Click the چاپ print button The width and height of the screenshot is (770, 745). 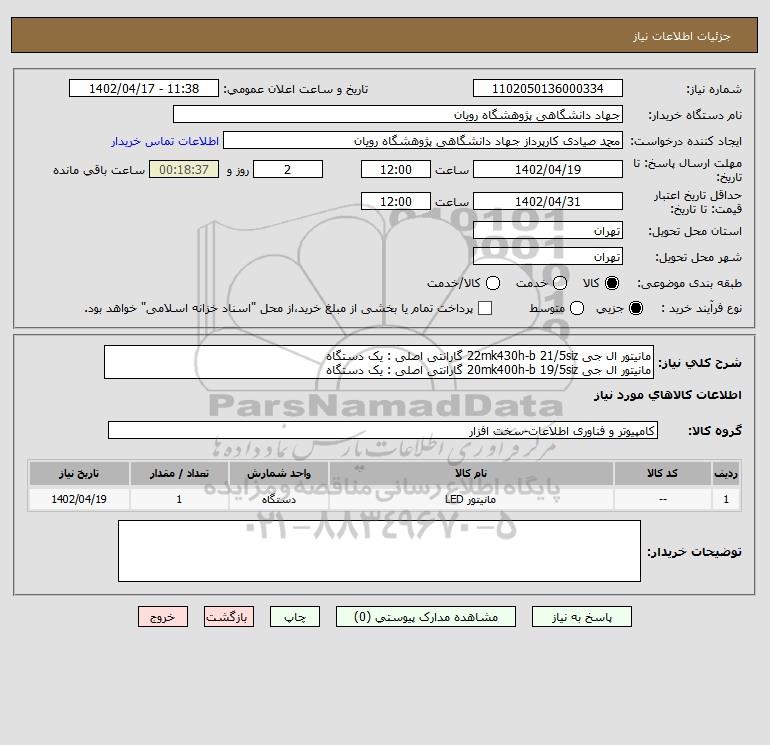(295, 617)
